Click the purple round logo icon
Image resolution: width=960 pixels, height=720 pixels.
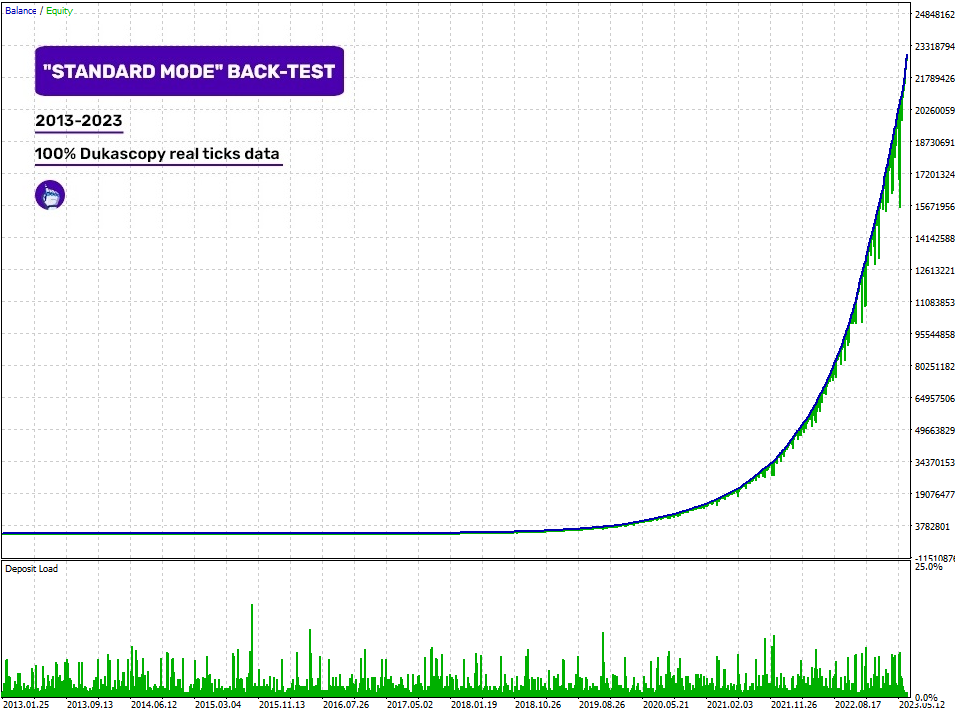pyautogui.click(x=50, y=195)
